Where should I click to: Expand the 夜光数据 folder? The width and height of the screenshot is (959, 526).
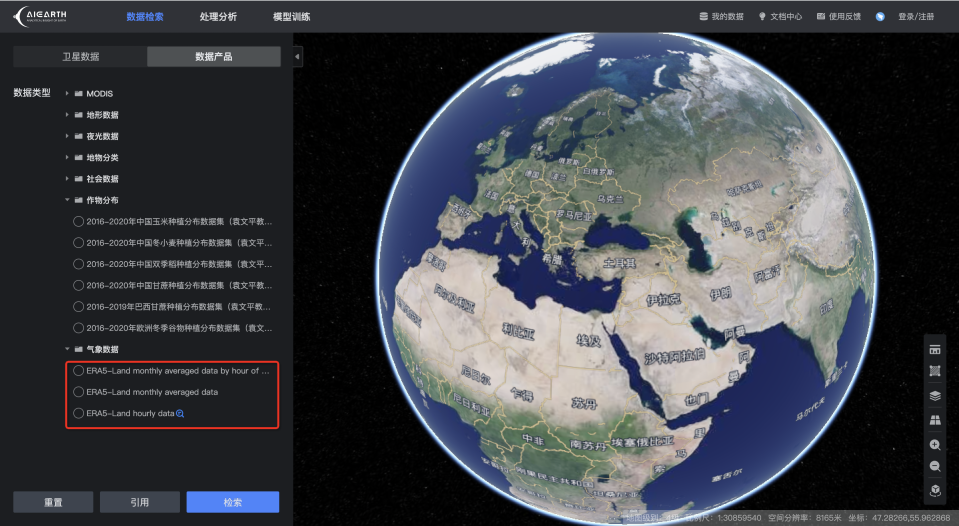point(67,136)
